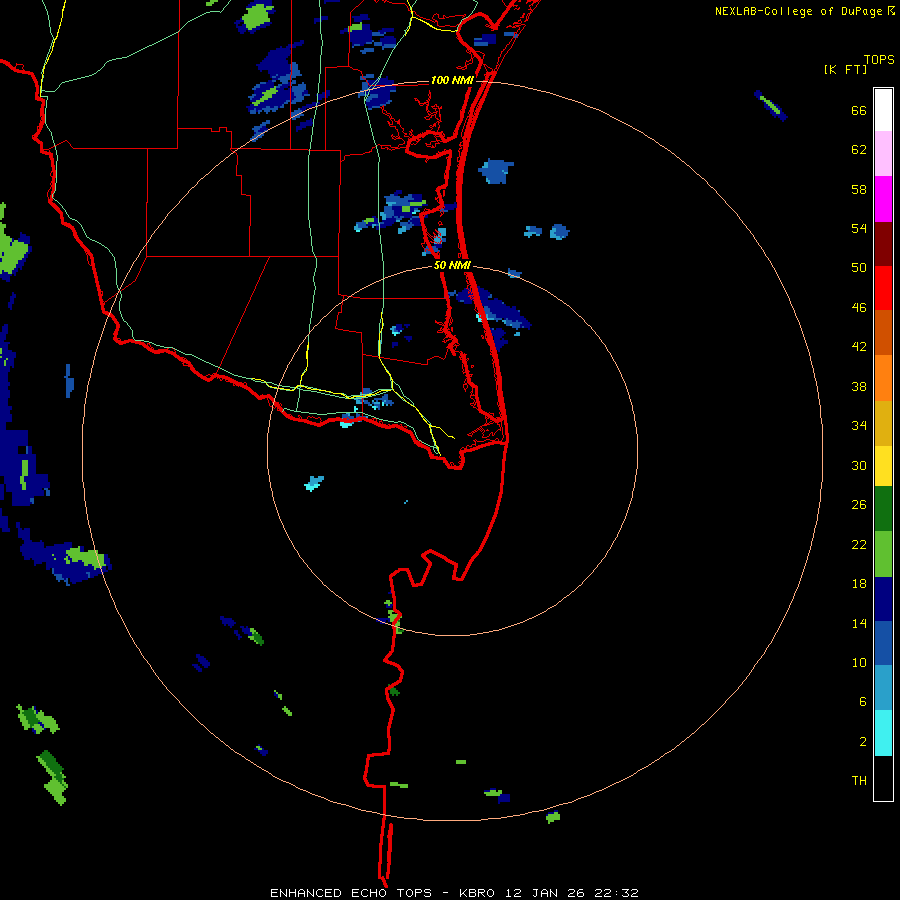Click the cyan echo inside the 50 NMI ring
Screen dimensions: 900x900
pos(314,483)
